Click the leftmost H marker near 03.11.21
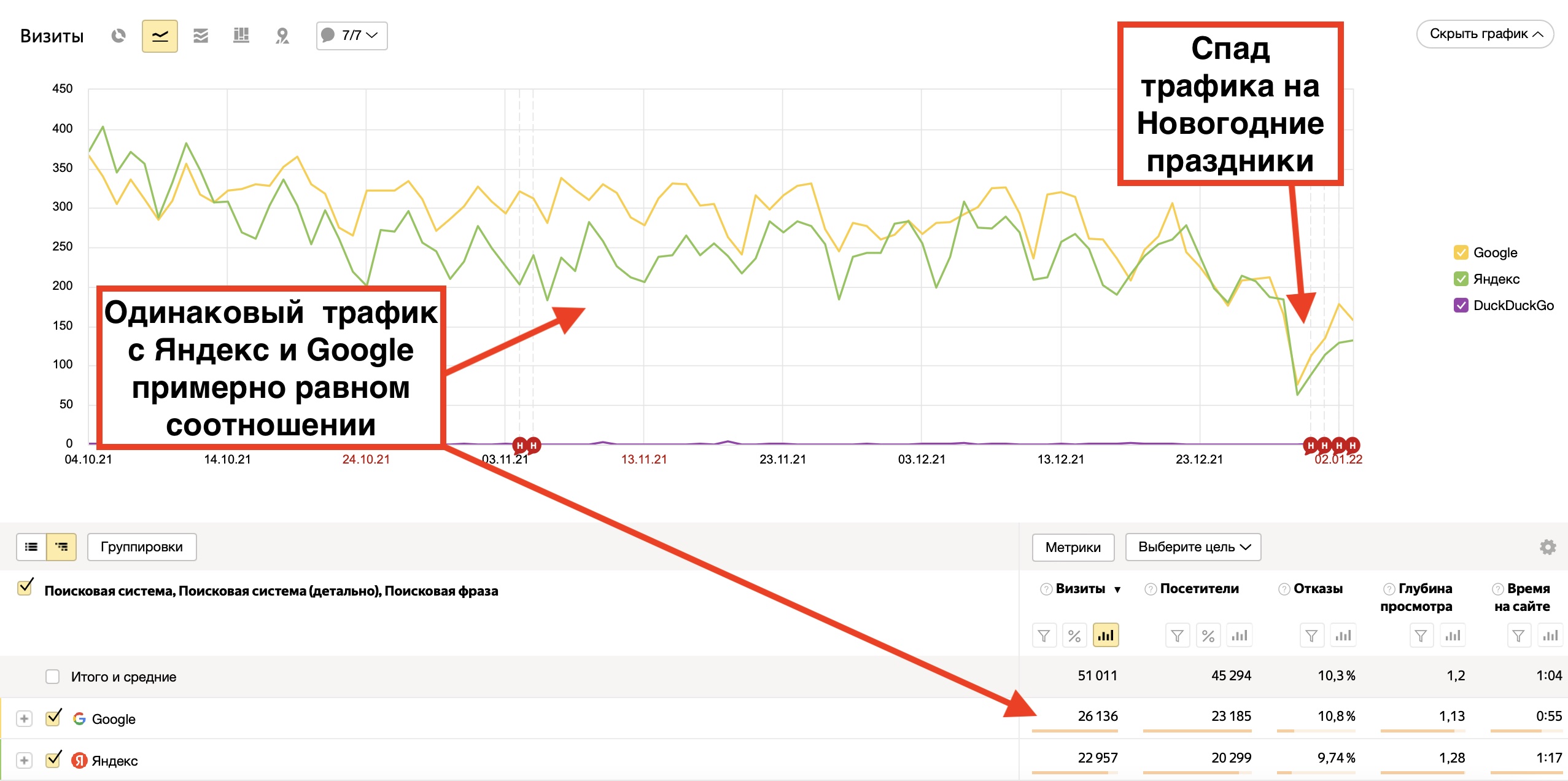 point(520,445)
